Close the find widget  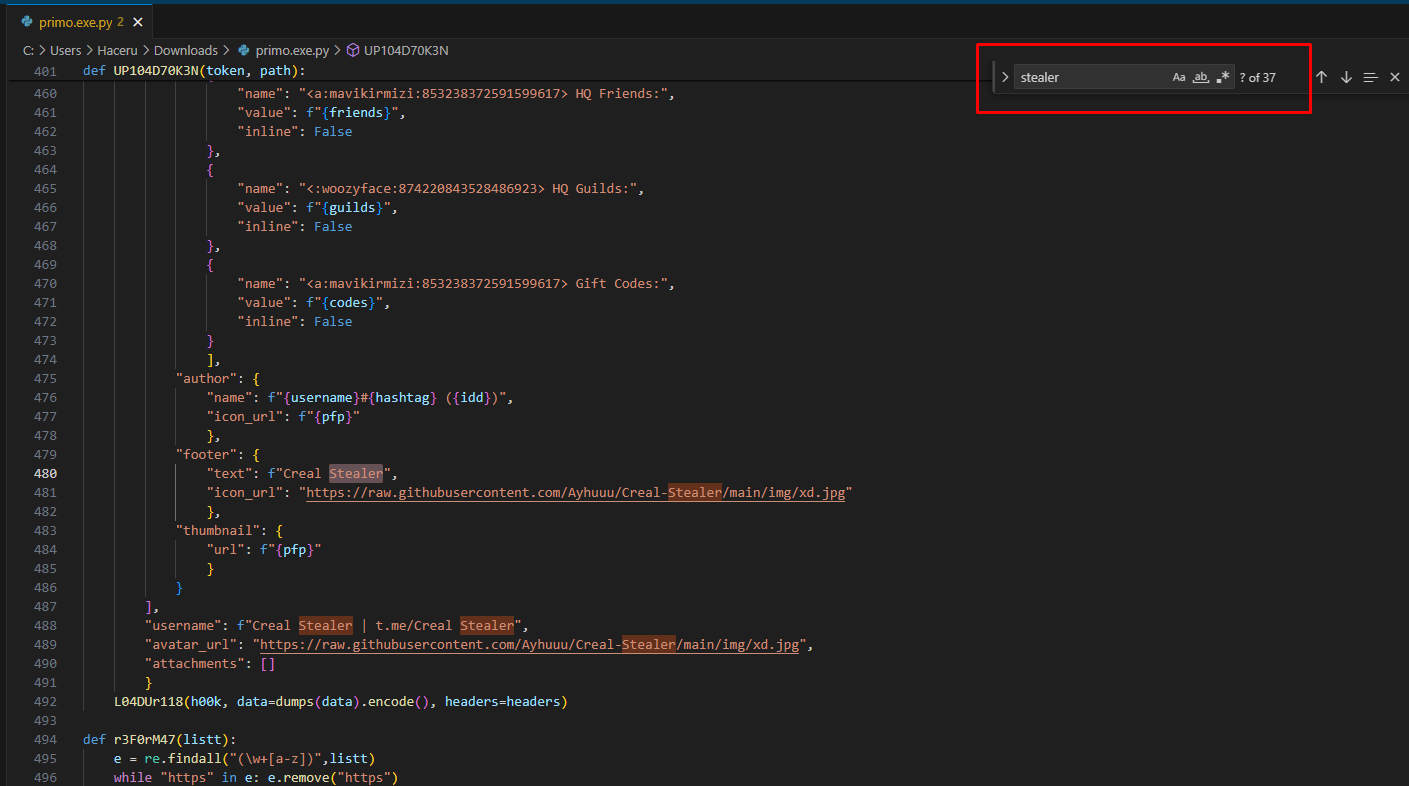(x=1395, y=77)
